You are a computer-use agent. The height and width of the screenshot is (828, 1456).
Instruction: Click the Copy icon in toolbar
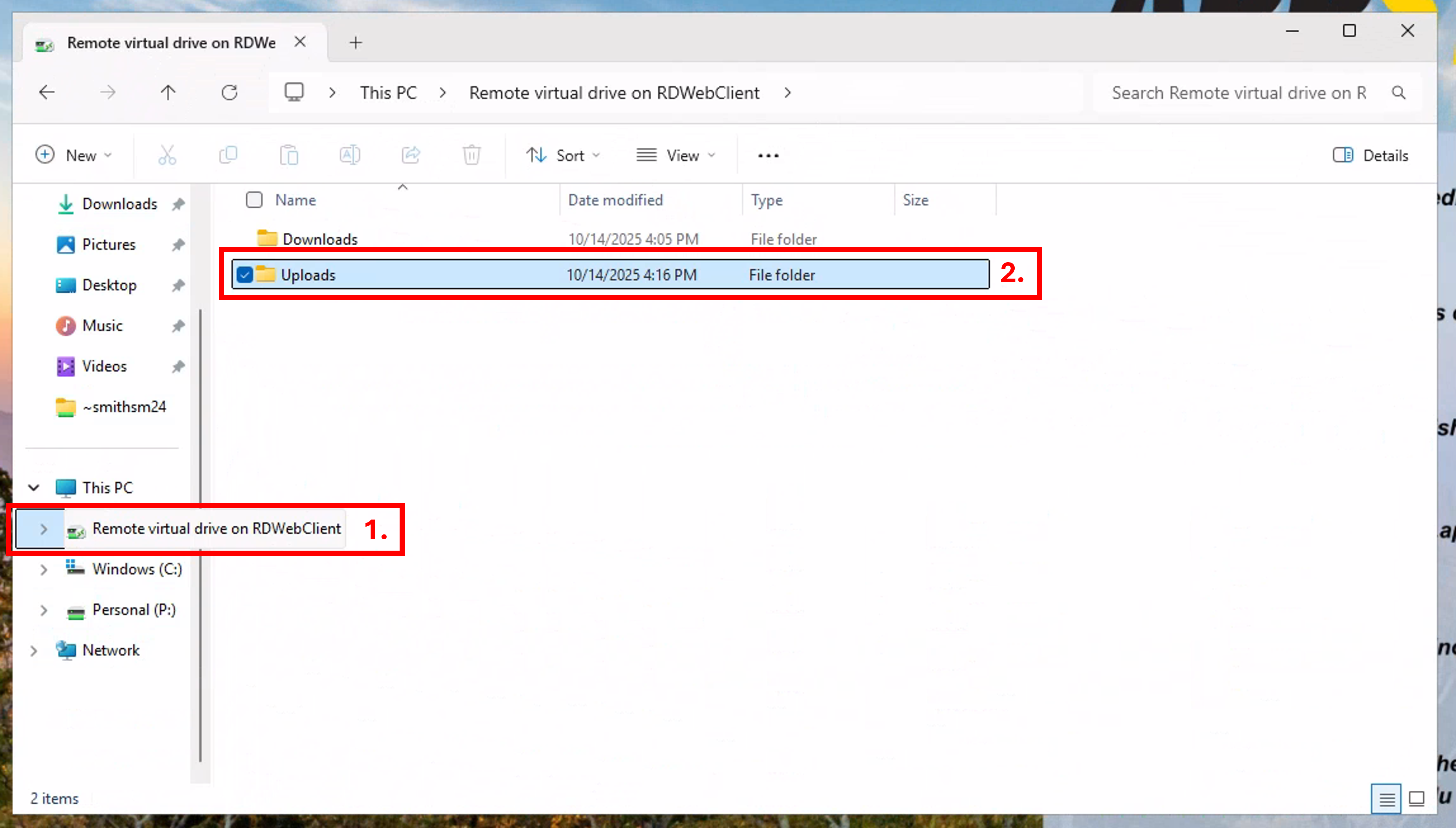tap(228, 155)
